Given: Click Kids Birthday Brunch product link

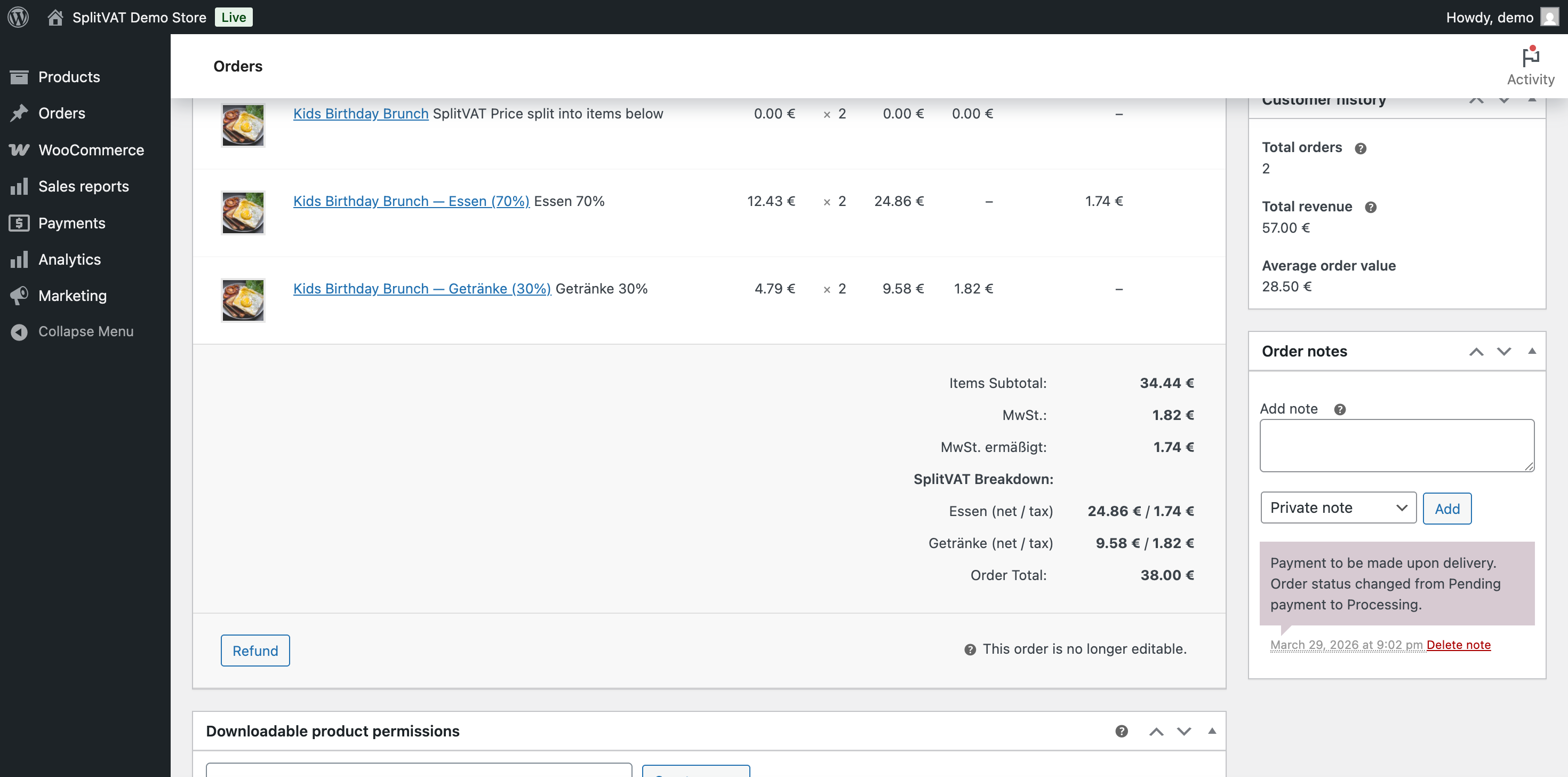Looking at the screenshot, I should tap(361, 113).
